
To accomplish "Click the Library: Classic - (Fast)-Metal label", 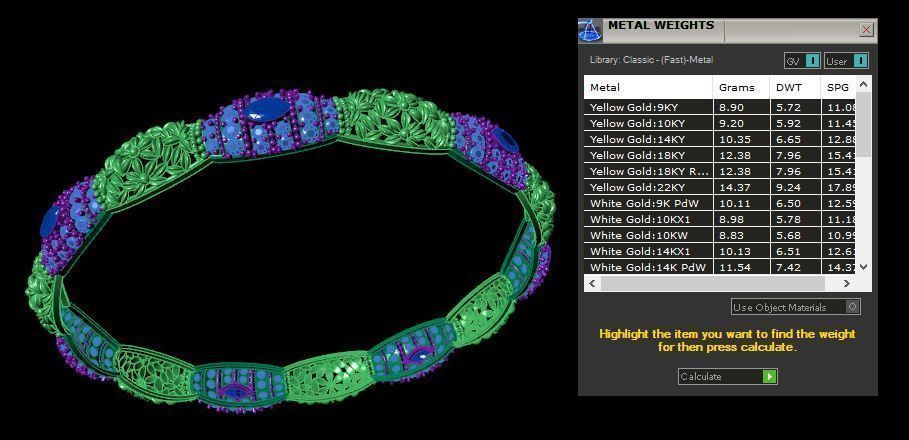I will click(x=651, y=60).
